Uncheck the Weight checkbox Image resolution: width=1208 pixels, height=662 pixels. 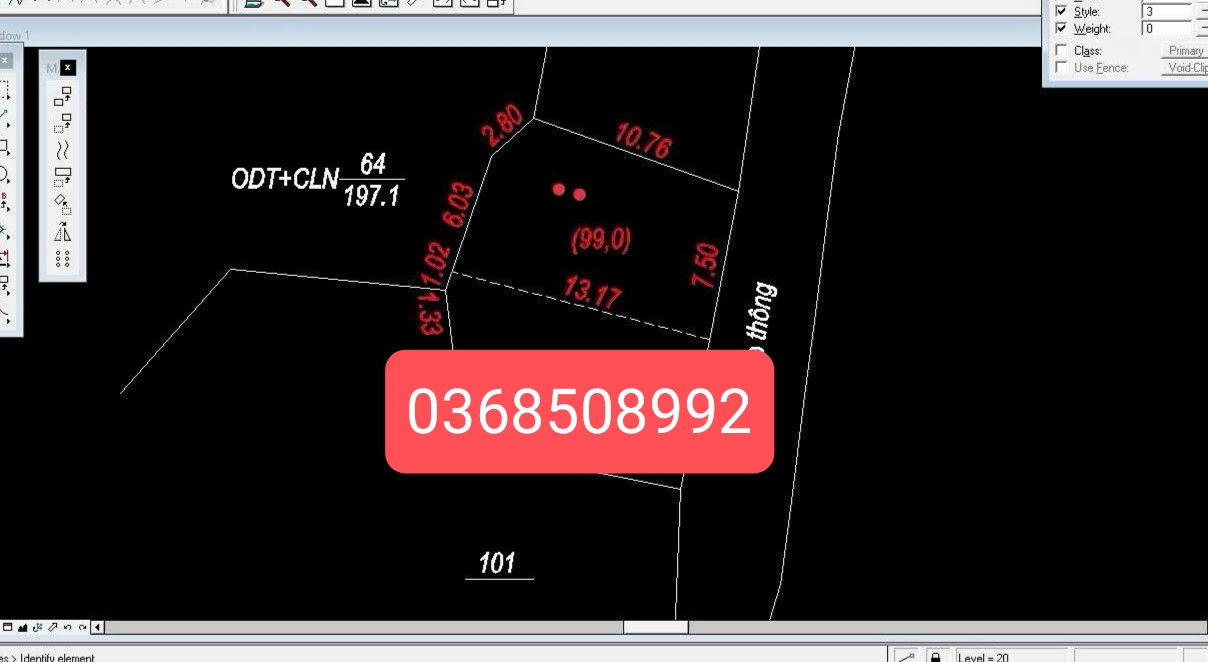1061,29
